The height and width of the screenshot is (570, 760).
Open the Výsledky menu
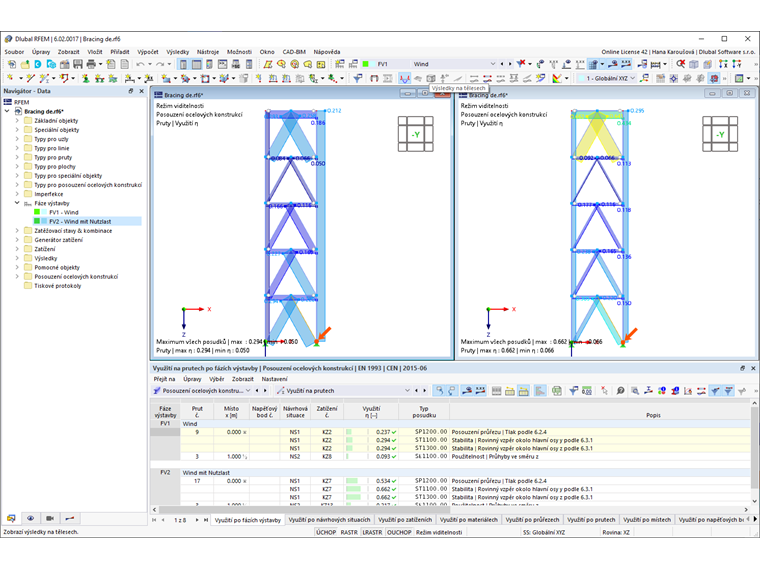(177, 52)
